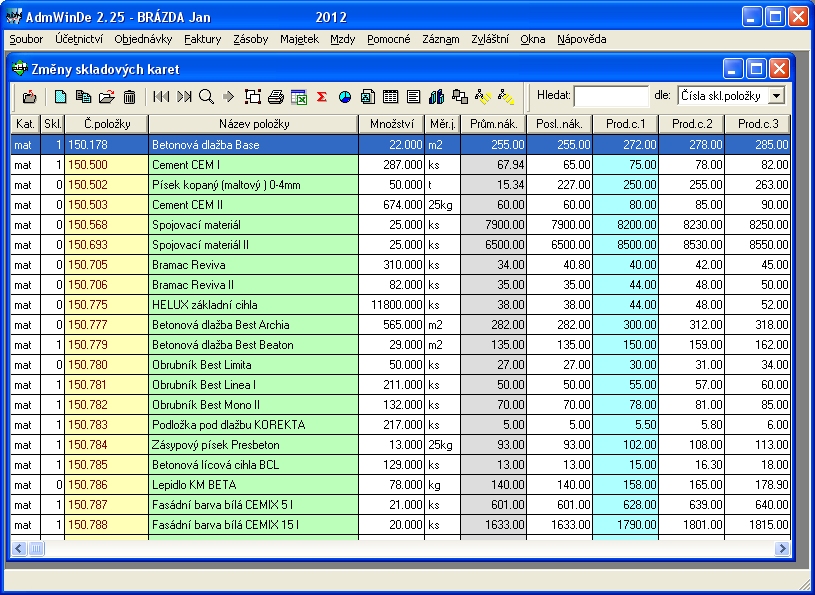Click the horizontal scrollbar thumb

pos(36,548)
